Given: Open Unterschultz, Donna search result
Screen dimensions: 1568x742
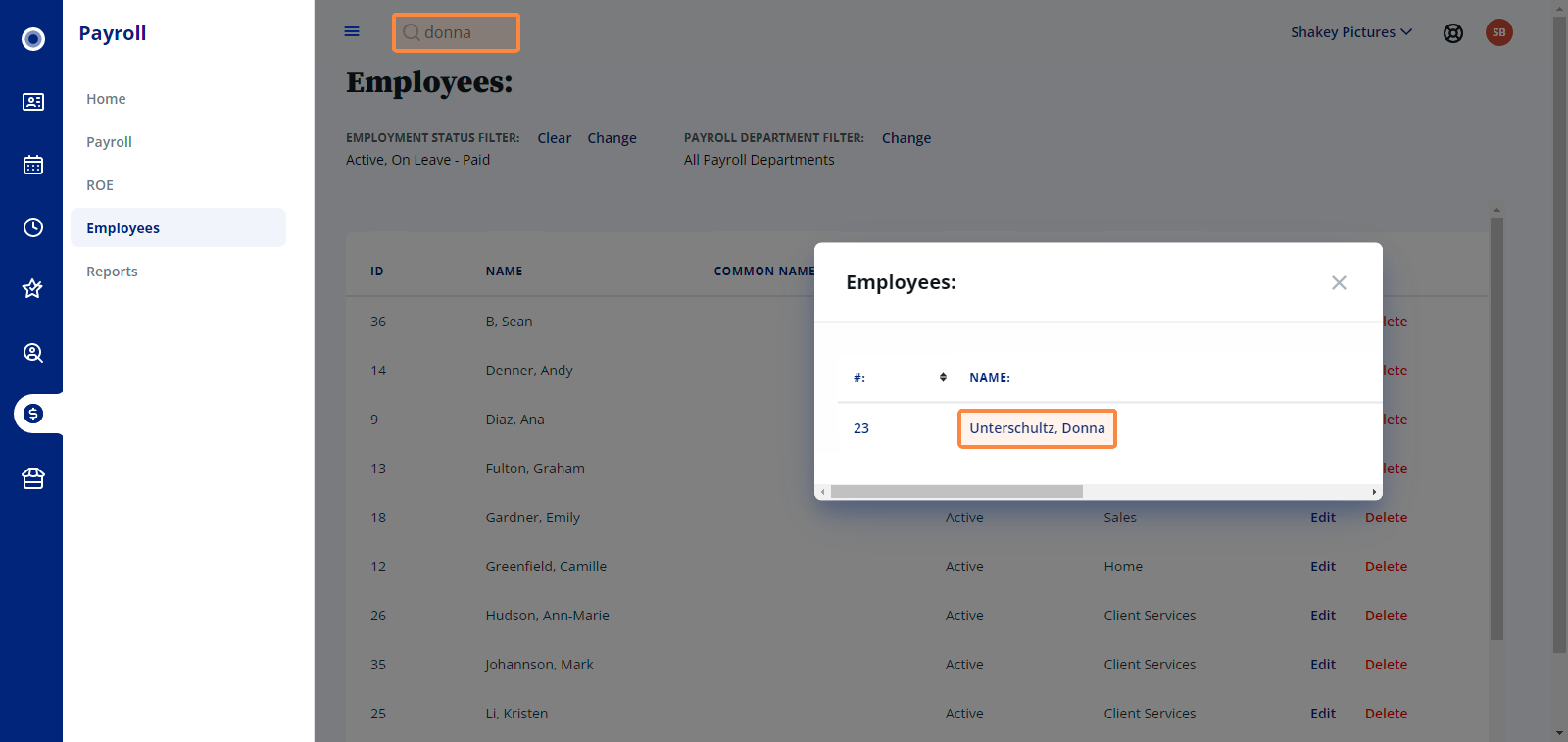Looking at the screenshot, I should click(x=1036, y=428).
